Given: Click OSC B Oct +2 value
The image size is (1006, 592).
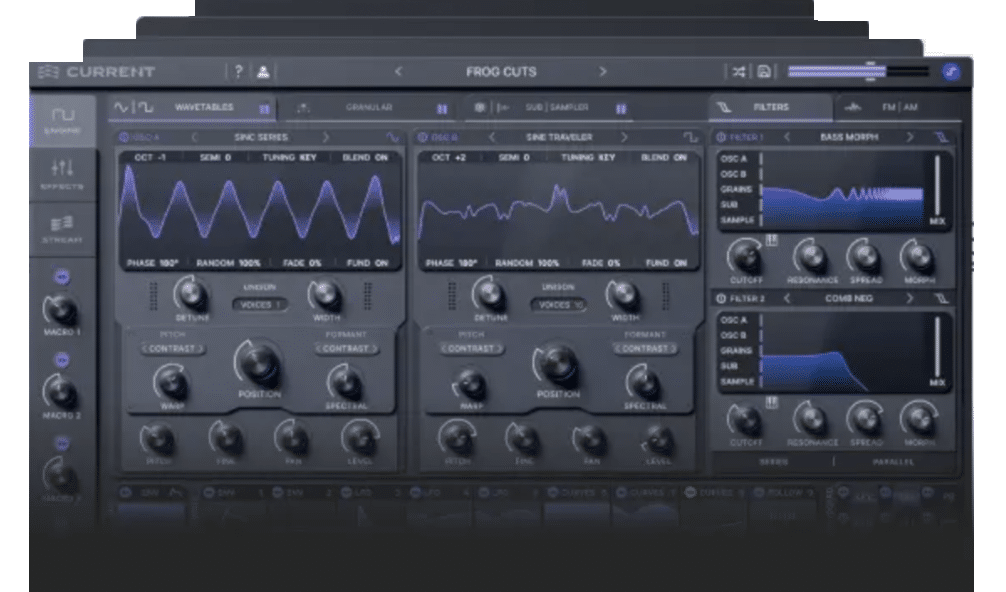Looking at the screenshot, I should (449, 157).
